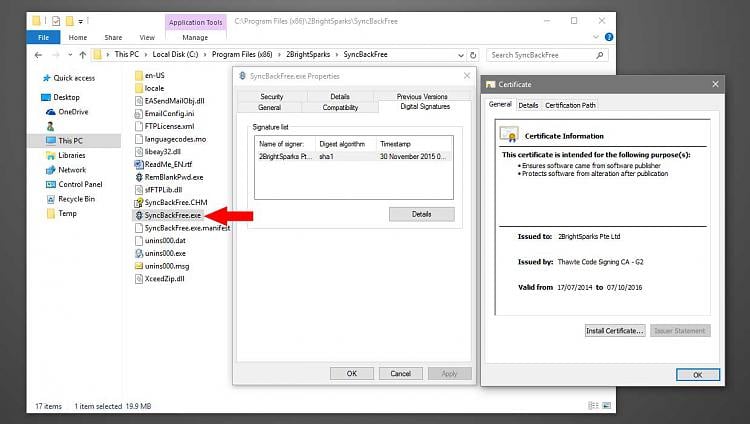Click OK in SyncBackFree.exe Properties
The height and width of the screenshot is (424, 750).
click(352, 373)
